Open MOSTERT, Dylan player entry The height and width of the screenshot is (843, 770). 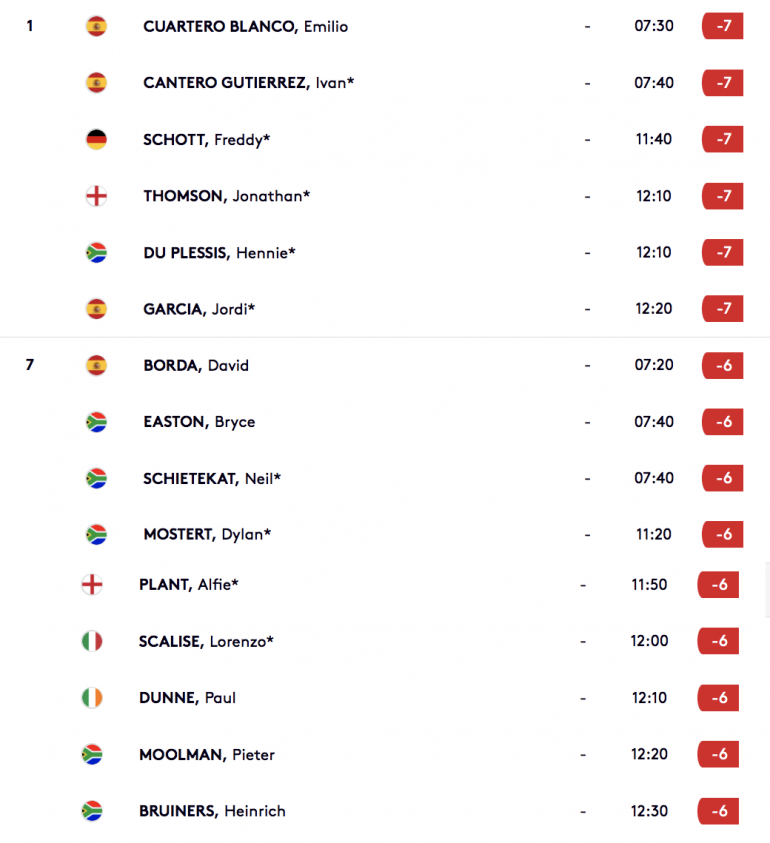point(207,534)
